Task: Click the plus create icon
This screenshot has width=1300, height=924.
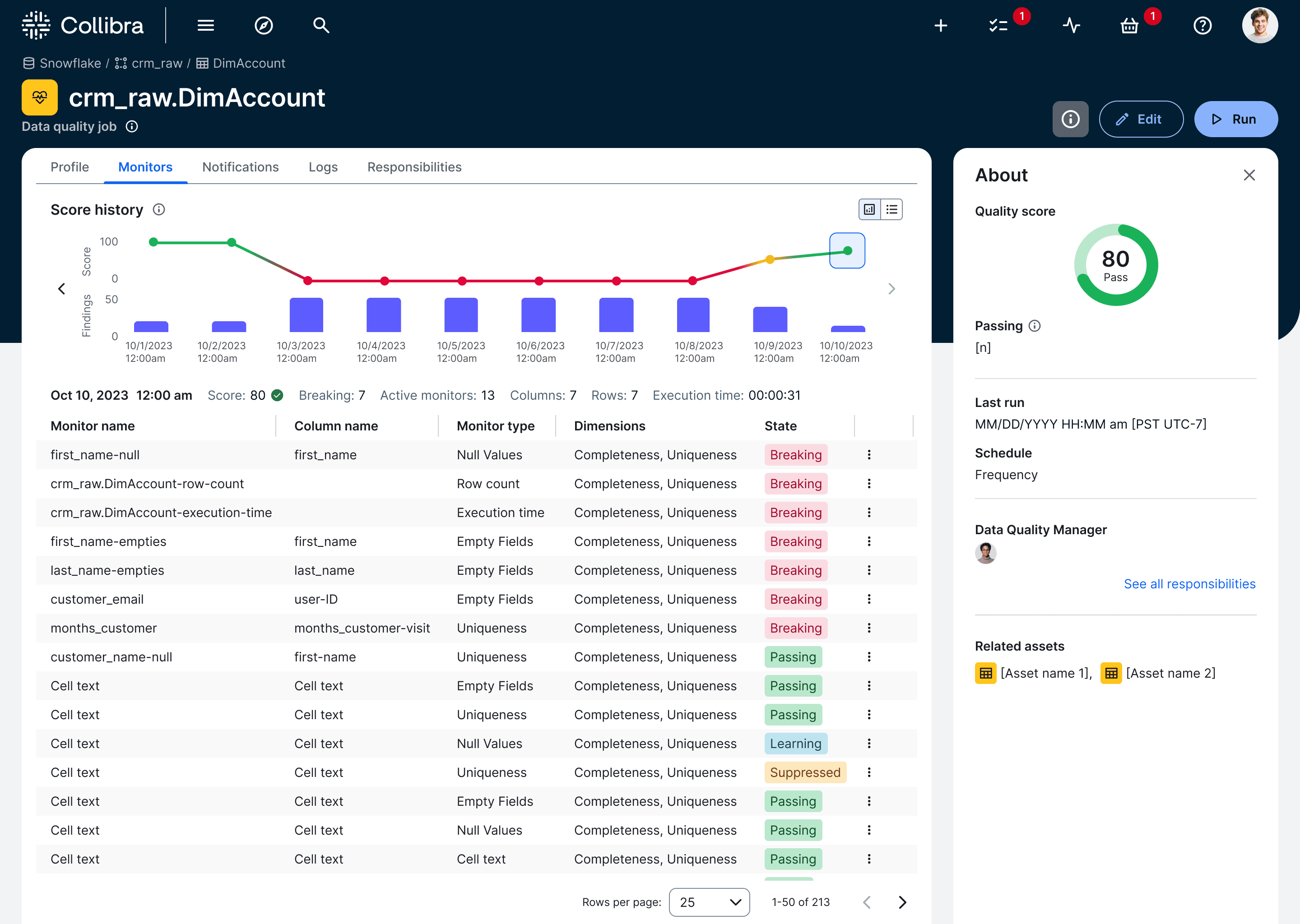Action: [x=941, y=26]
